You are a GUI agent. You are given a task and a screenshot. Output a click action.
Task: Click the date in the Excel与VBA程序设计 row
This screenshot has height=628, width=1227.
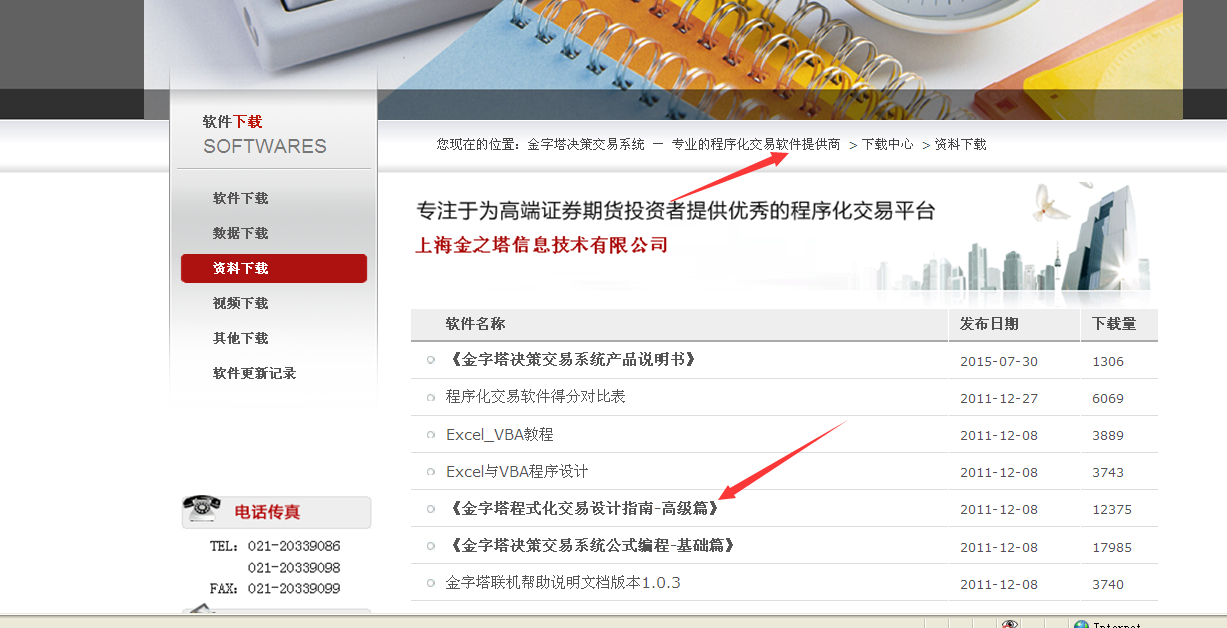(x=999, y=473)
